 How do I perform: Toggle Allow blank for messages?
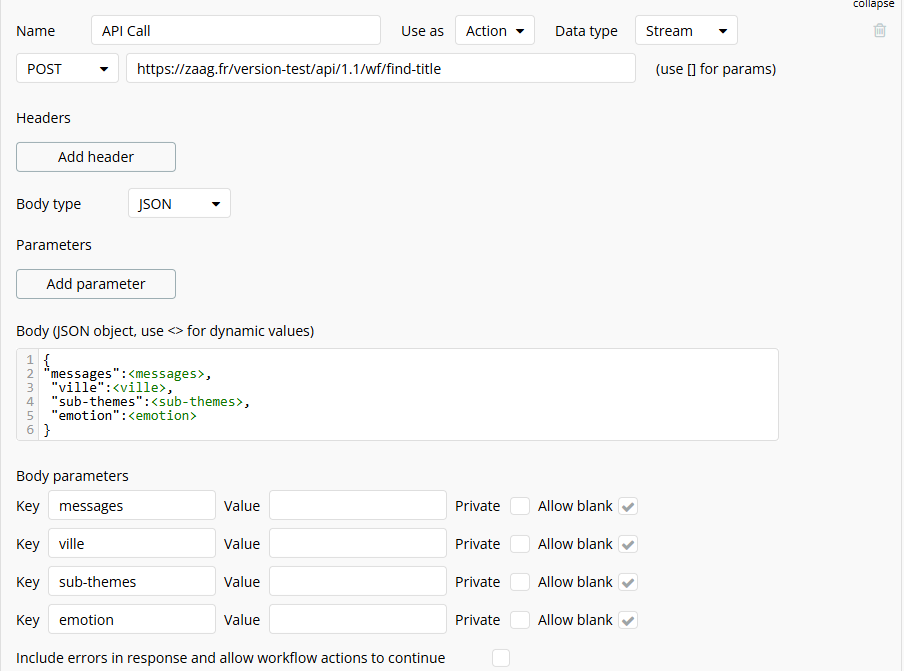tap(628, 506)
